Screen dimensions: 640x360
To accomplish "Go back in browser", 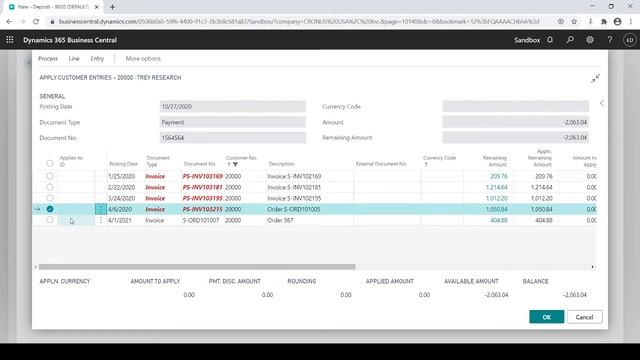I will (x=9, y=22).
